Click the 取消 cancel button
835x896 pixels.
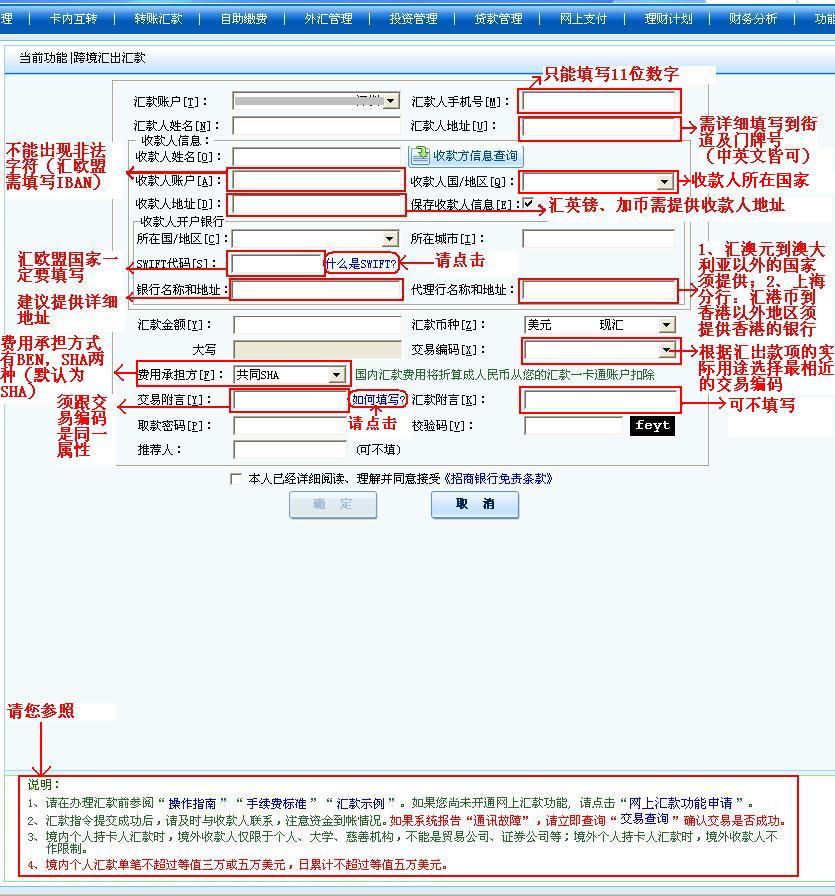pos(475,505)
